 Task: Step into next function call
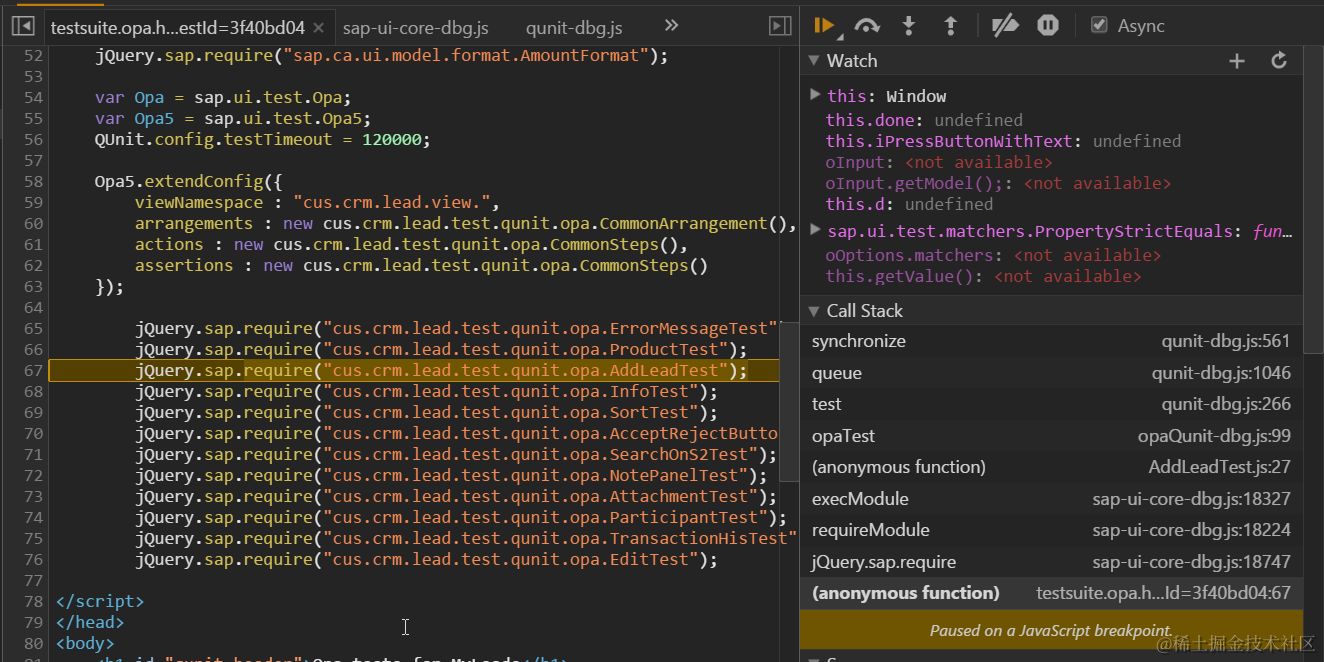908,26
